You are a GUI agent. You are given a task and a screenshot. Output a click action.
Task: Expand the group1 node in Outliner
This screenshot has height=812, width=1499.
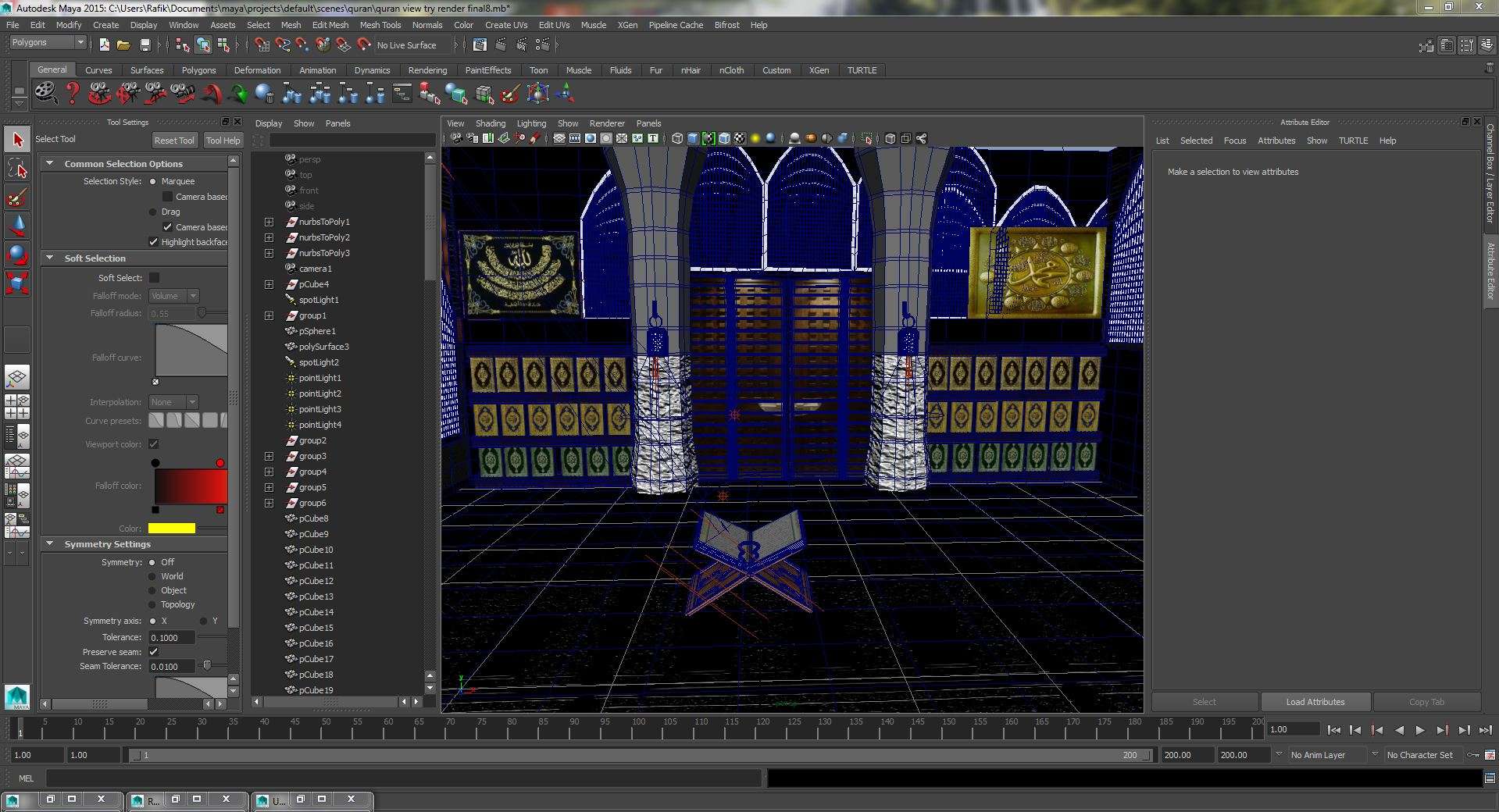(x=269, y=315)
